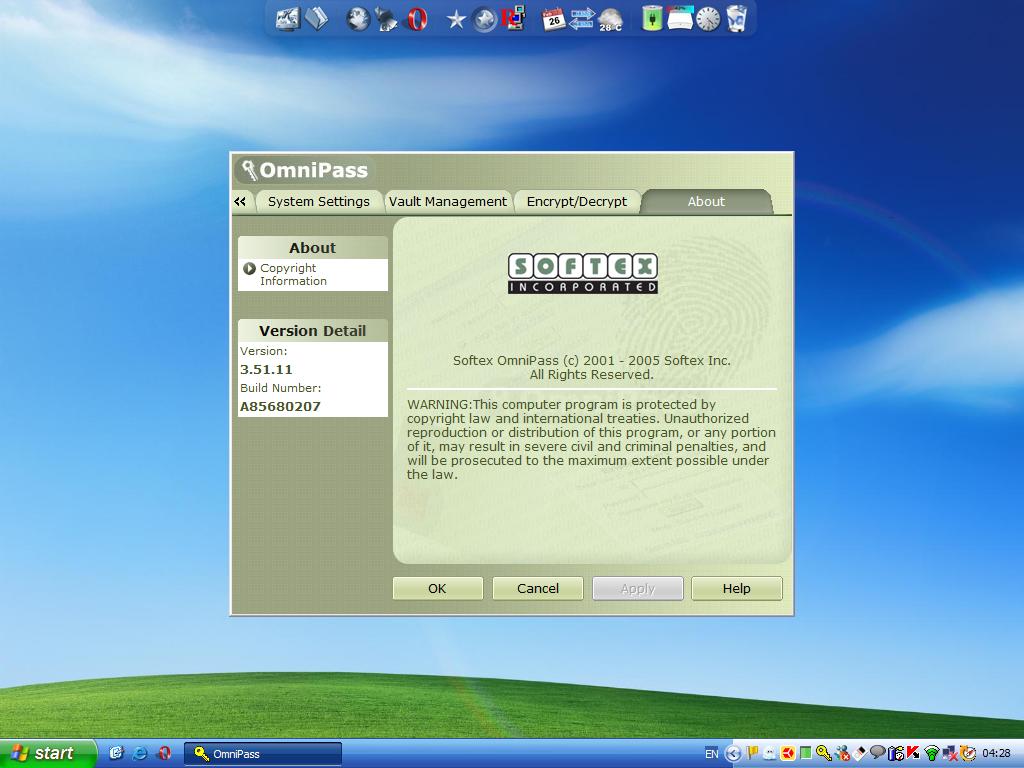Open the monitor icon in the top dock
The image size is (1024, 768).
point(287,18)
